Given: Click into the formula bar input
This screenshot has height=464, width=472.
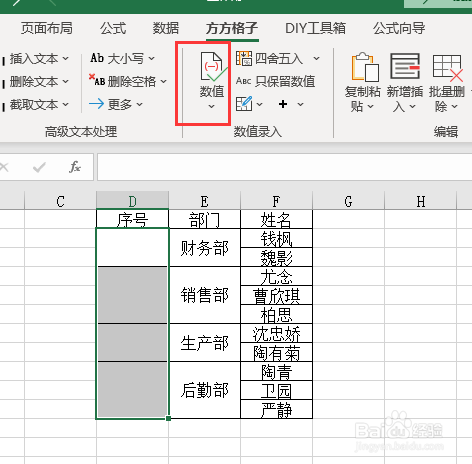Looking at the screenshot, I should tap(285, 167).
